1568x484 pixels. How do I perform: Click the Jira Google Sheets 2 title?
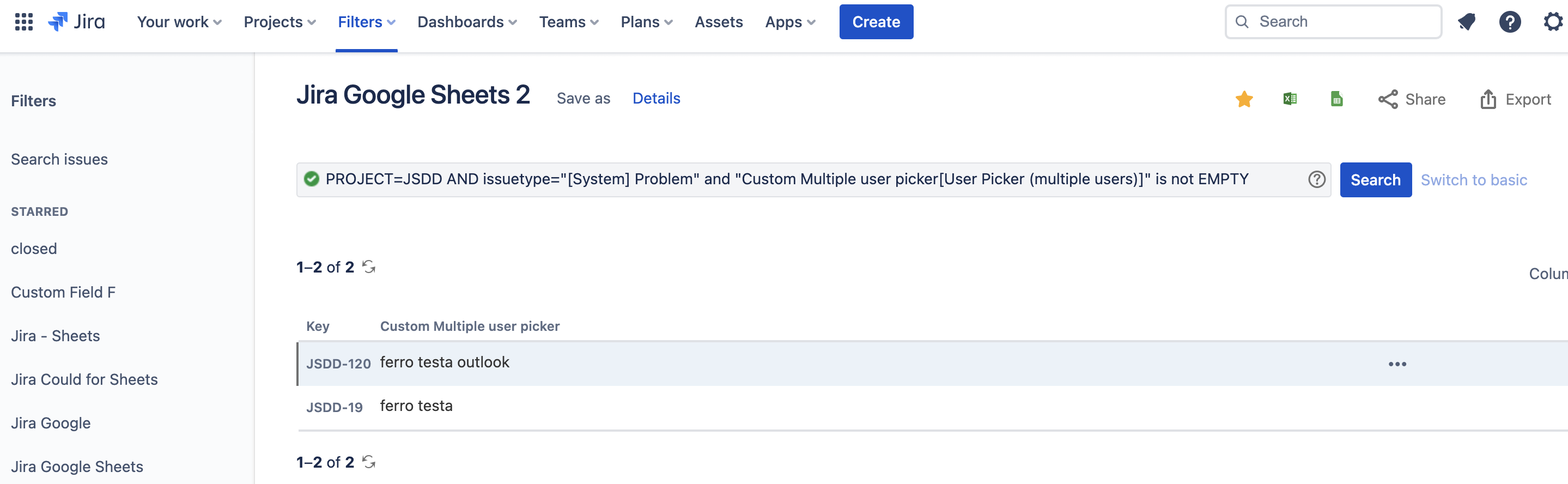[x=412, y=95]
